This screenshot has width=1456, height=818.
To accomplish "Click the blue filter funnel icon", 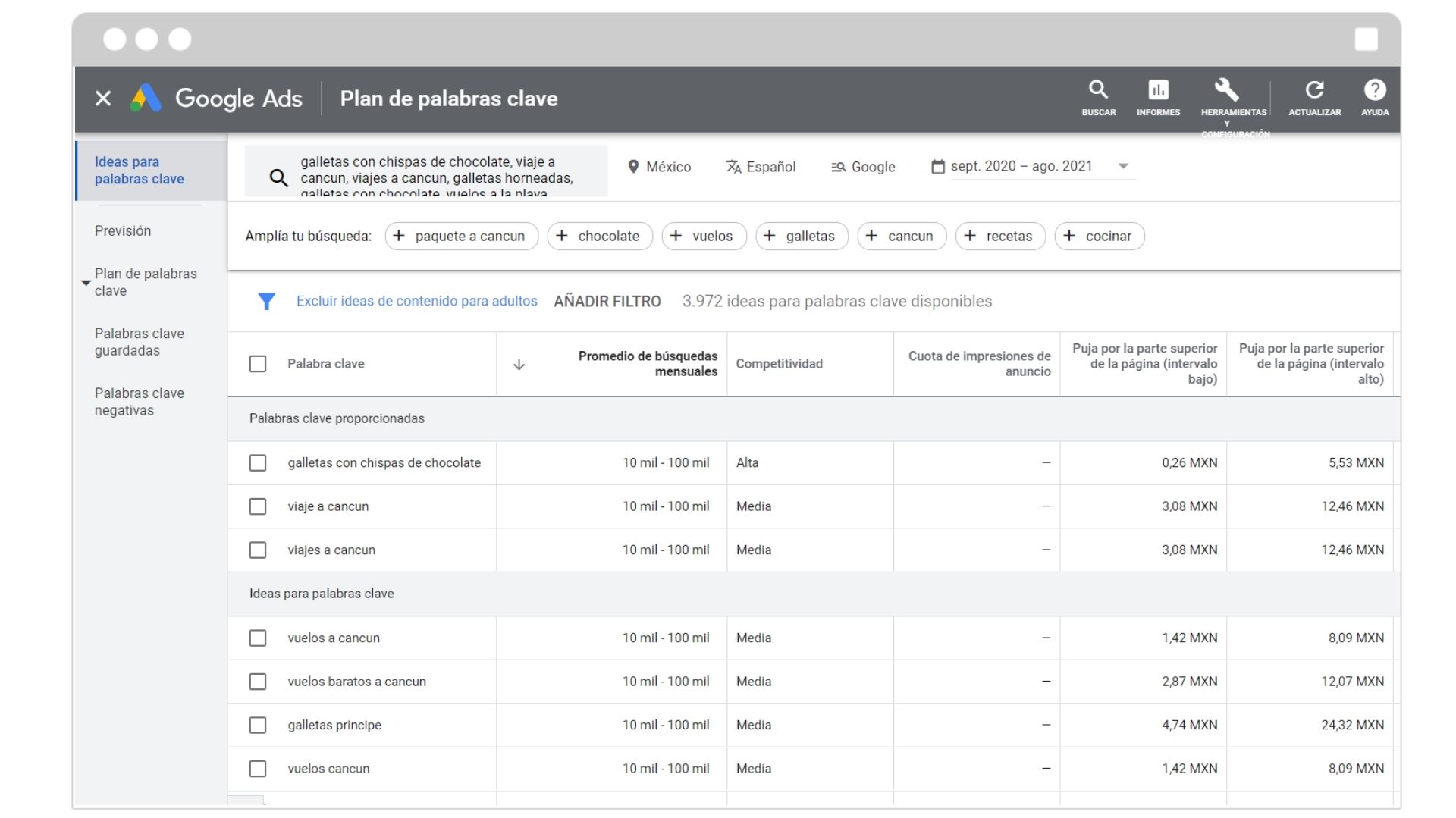I will tap(266, 302).
